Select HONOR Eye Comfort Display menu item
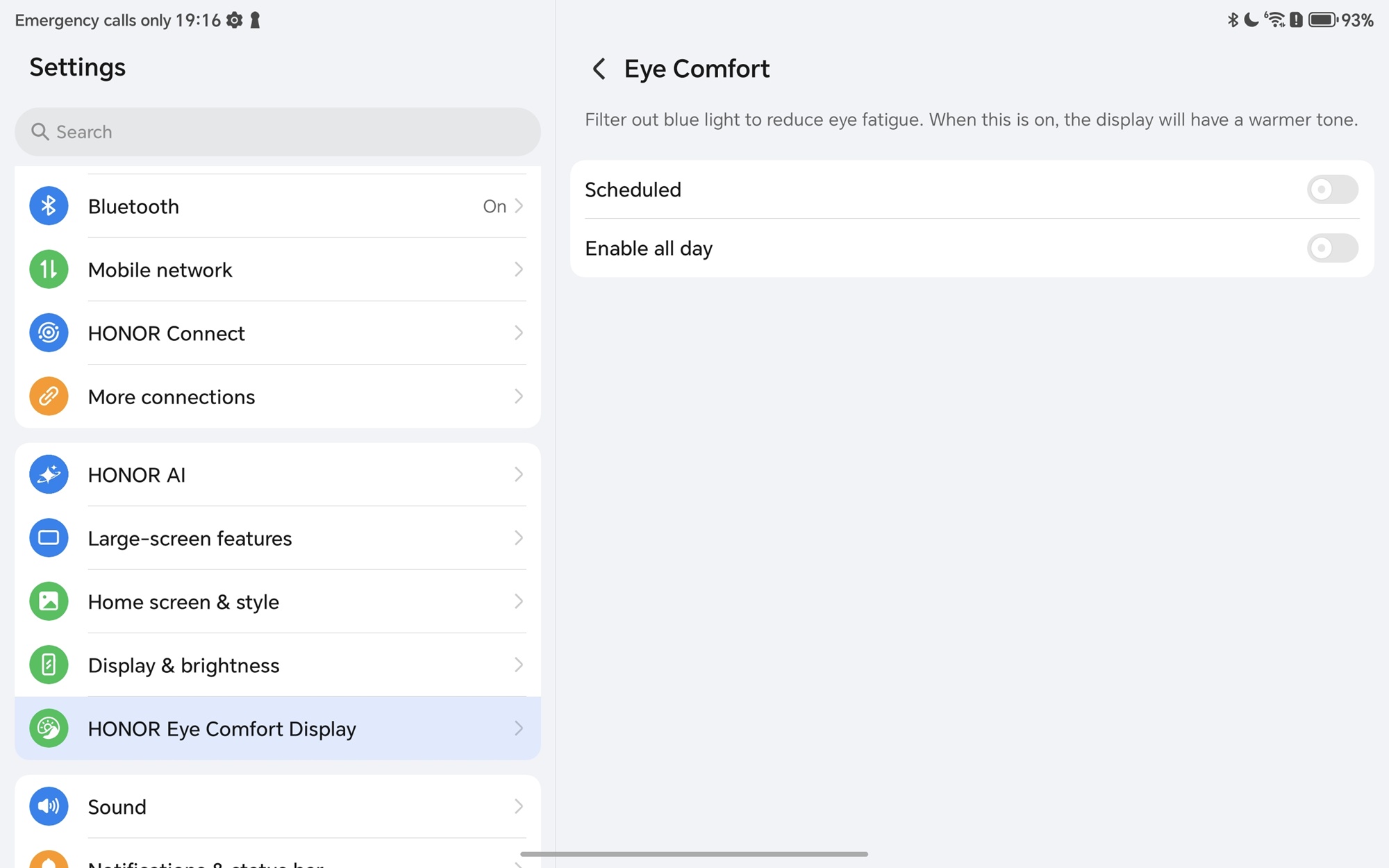The width and height of the screenshot is (1389, 868). click(222, 728)
